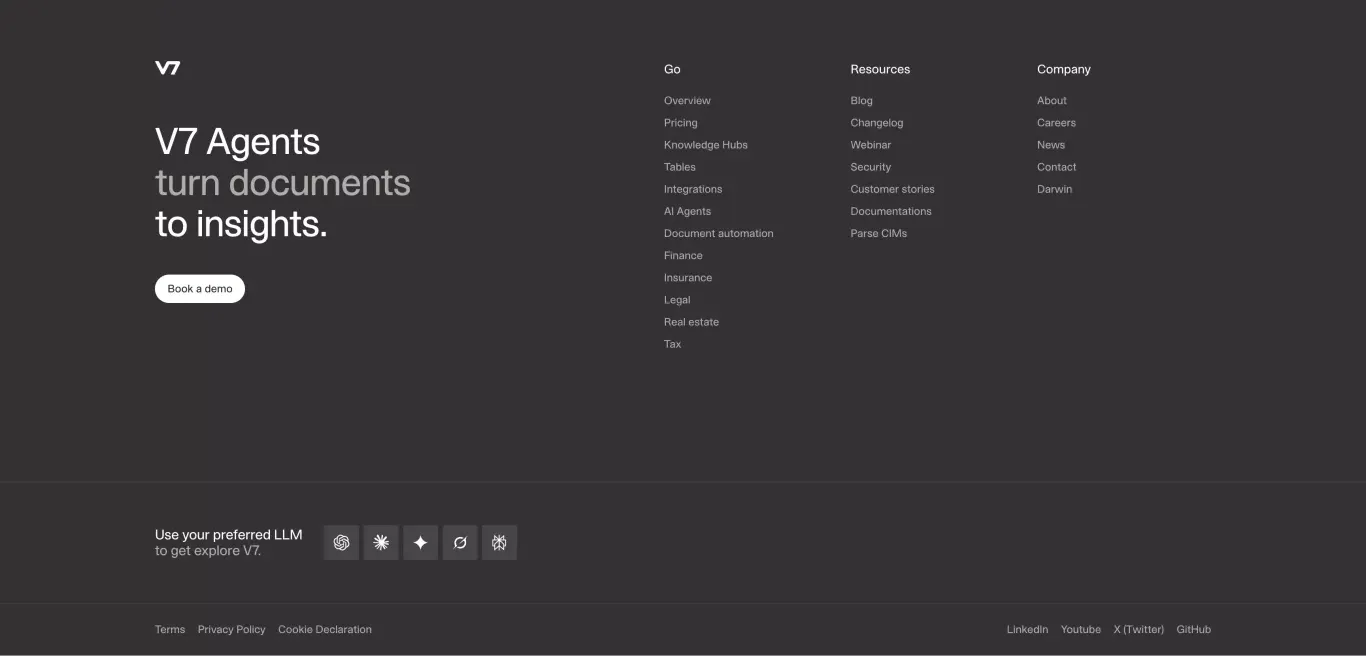Open Documentations link
Viewport: 1366px width, 656px height.
point(891,211)
